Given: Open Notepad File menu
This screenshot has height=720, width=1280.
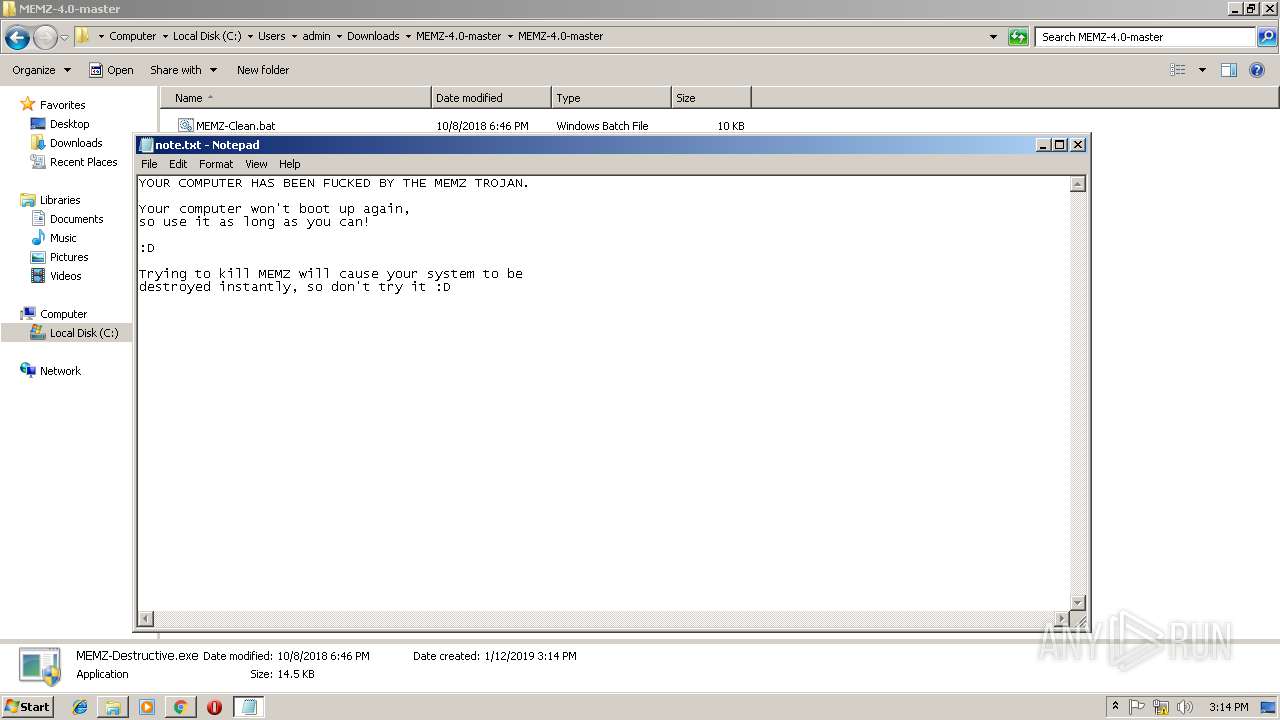Looking at the screenshot, I should (x=149, y=164).
